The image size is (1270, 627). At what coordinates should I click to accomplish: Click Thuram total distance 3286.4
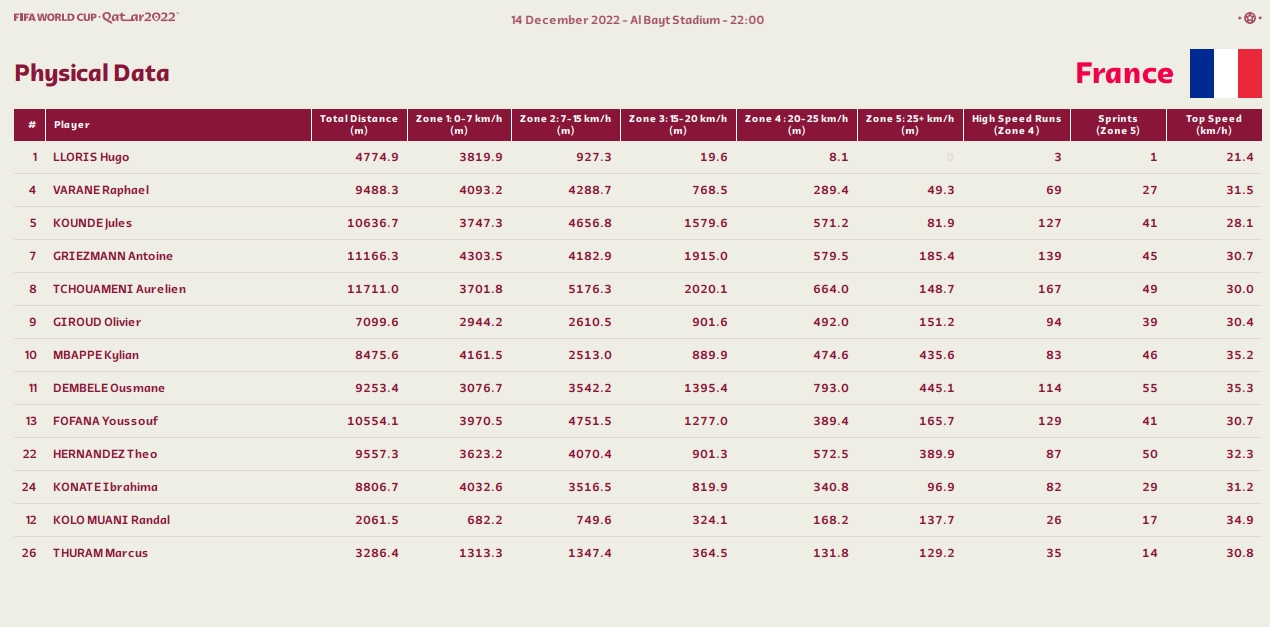coord(377,553)
